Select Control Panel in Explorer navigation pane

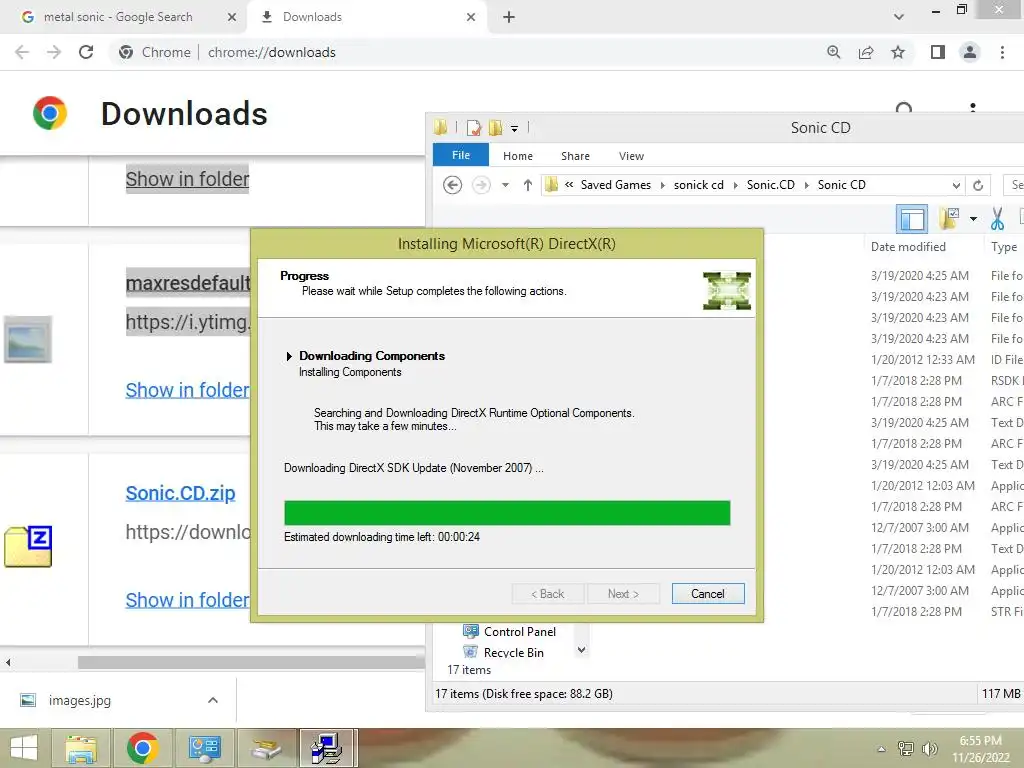point(509,632)
